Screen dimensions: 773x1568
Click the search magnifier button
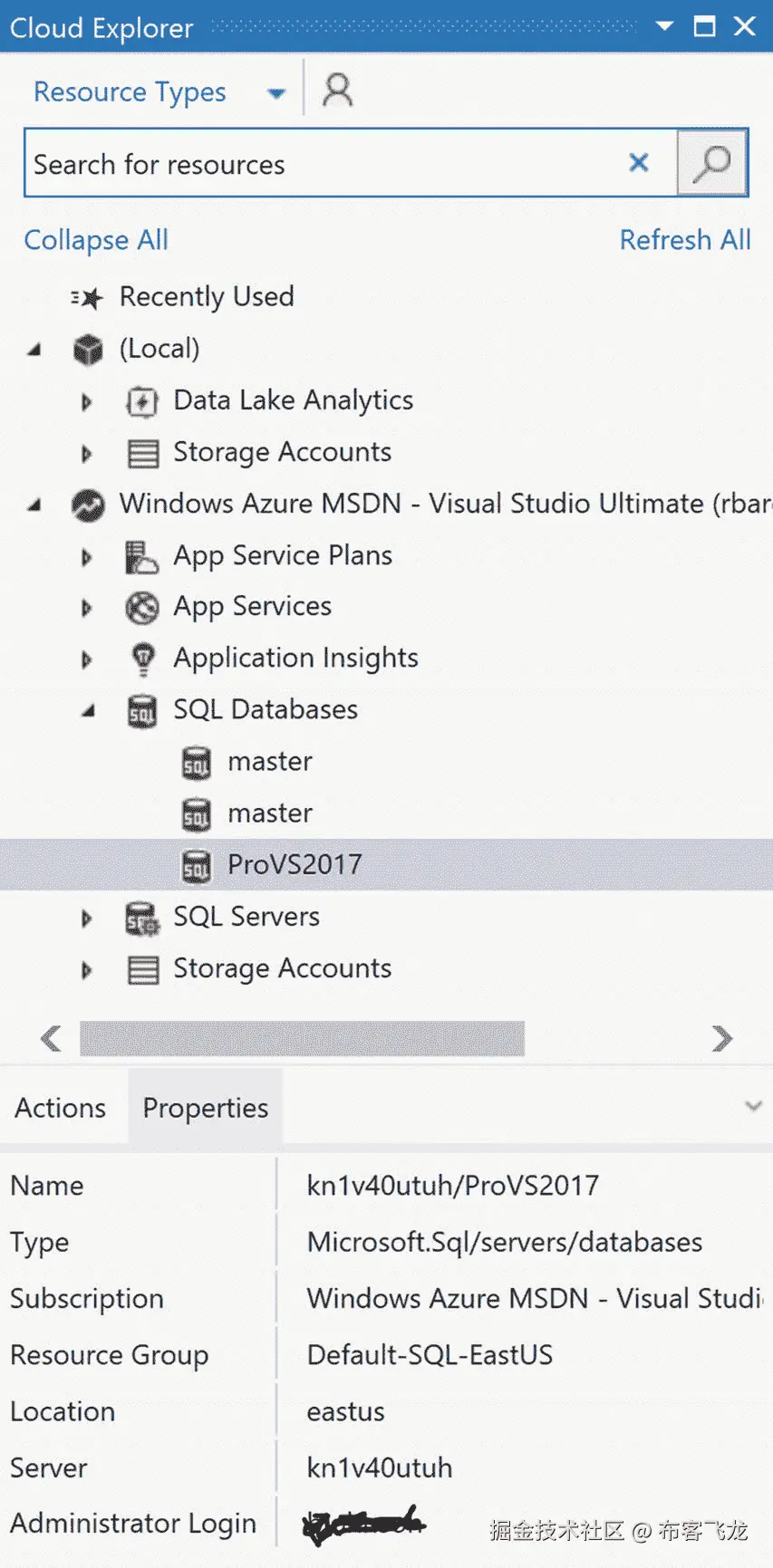pos(712,163)
